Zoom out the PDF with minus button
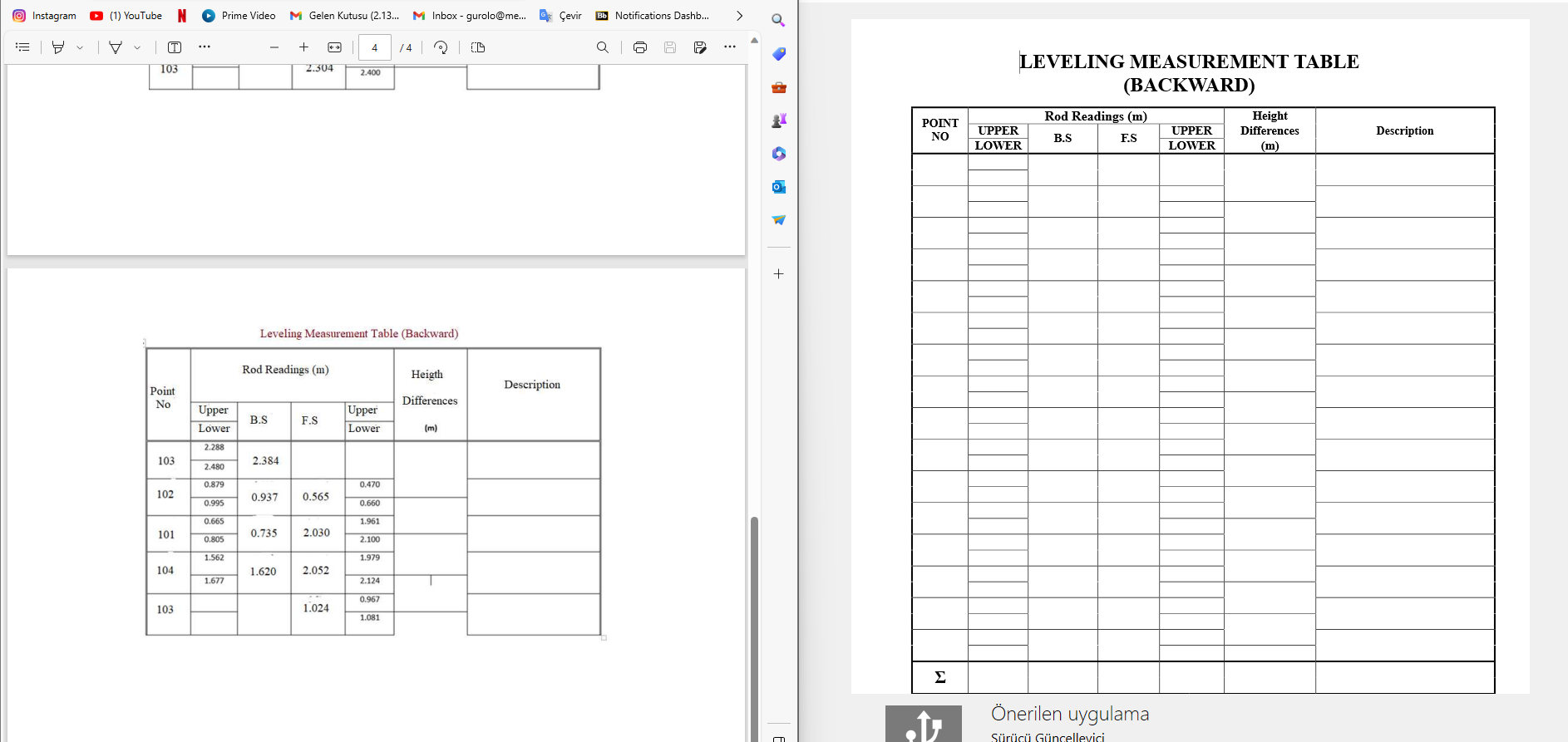Image resolution: width=1568 pixels, height=742 pixels. 274,47
